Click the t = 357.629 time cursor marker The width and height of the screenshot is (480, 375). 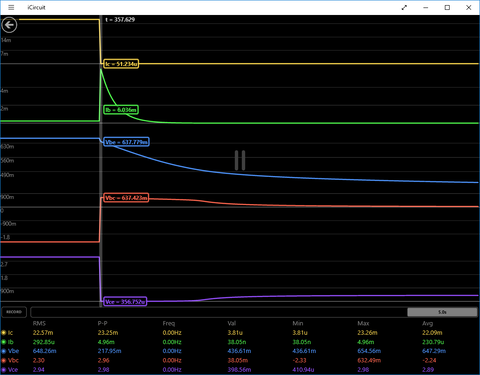pyautogui.click(x=120, y=20)
